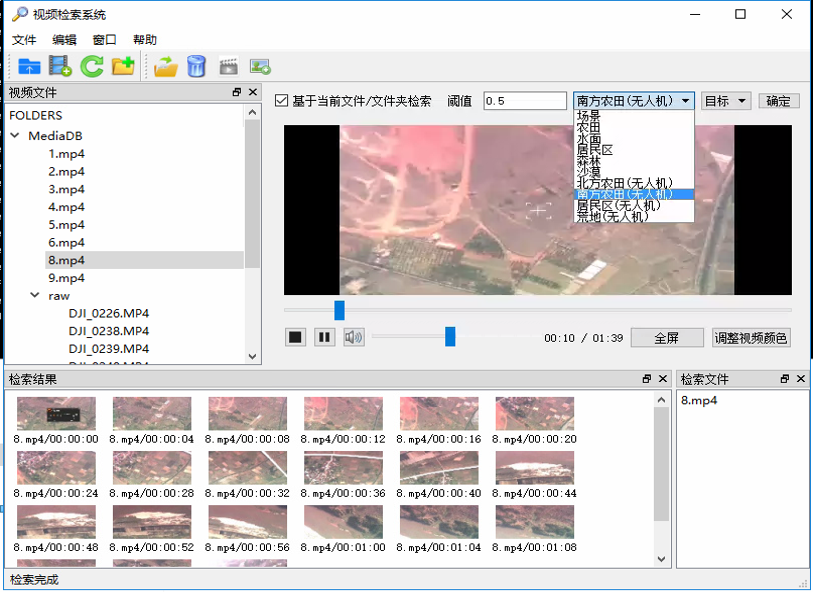Screen dimensions: 813x592
Task: Open the 文件 menu
Action: tap(24, 40)
